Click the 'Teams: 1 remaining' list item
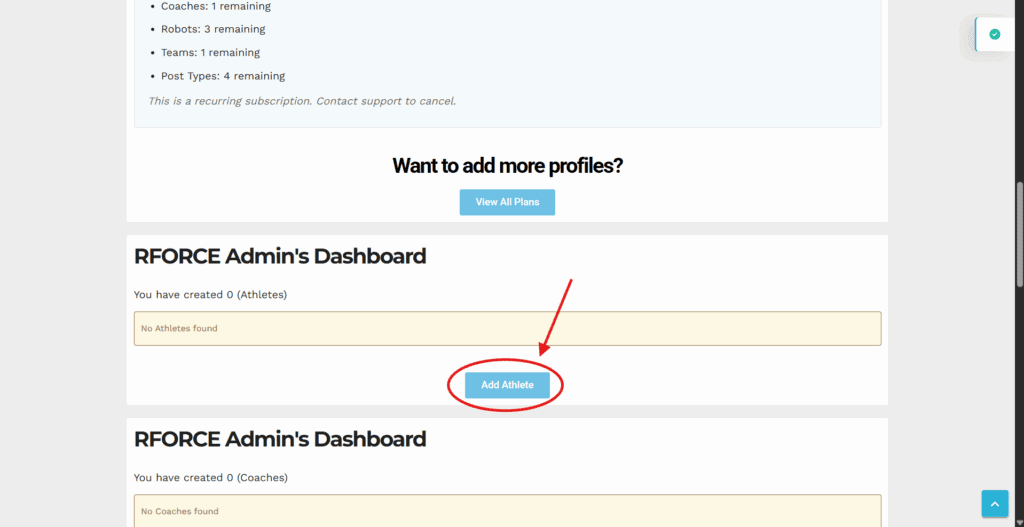This screenshot has width=1024, height=527. (x=210, y=52)
